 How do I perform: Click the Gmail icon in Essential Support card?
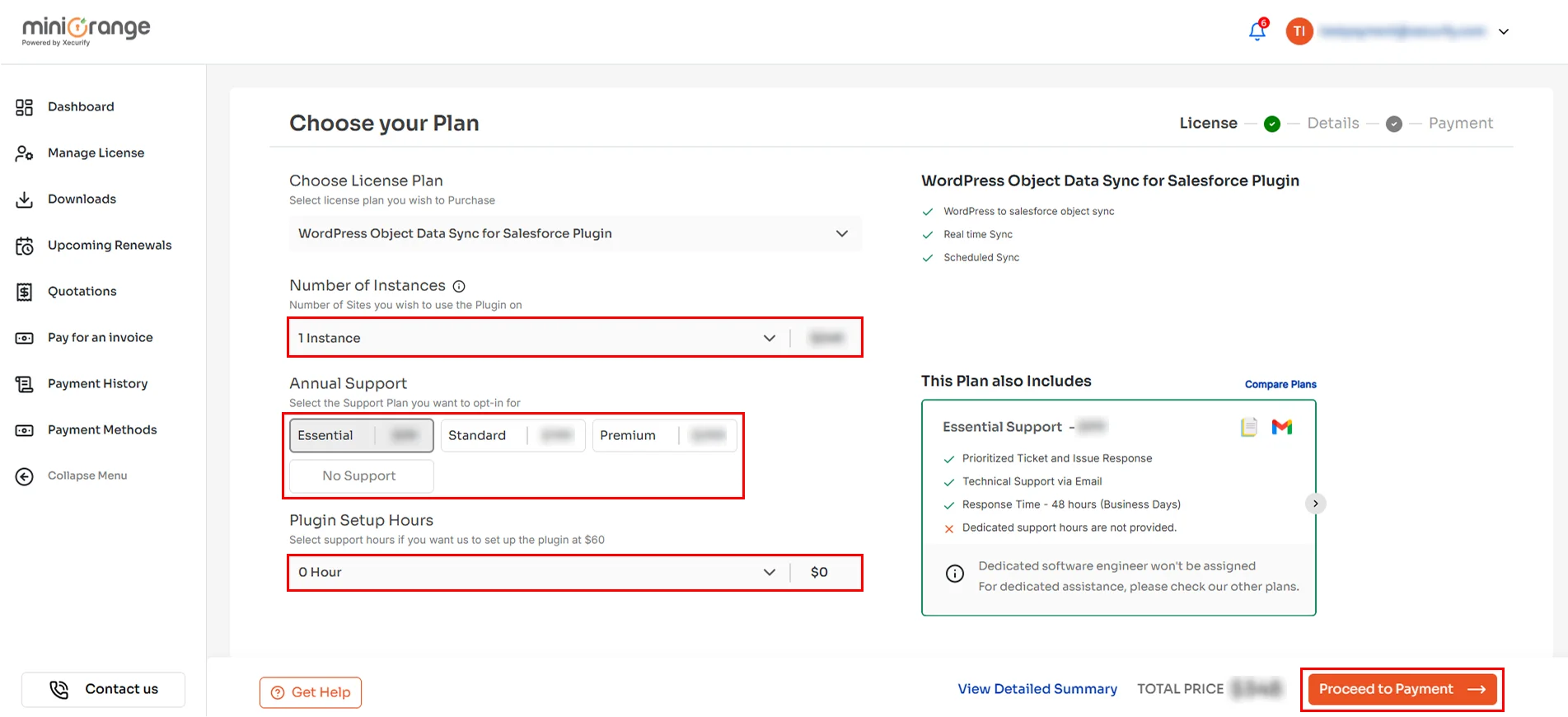click(x=1282, y=427)
